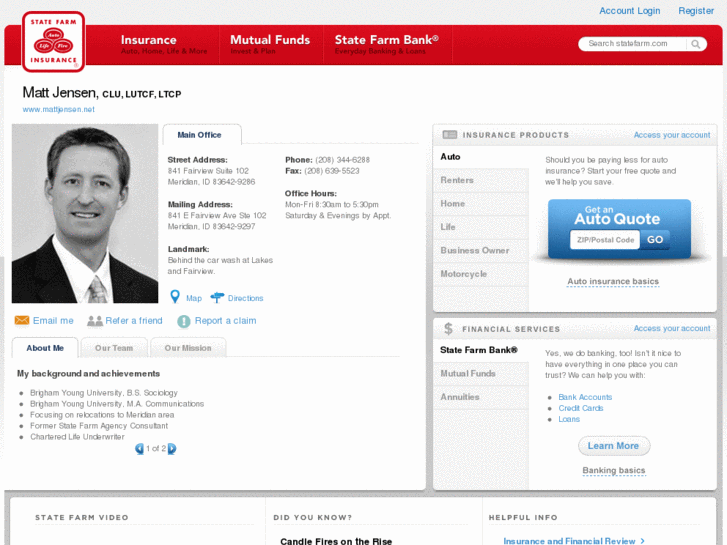Viewport: 727px width, 545px height.
Task: Click the GO button for auto quote
Action: tap(655, 240)
